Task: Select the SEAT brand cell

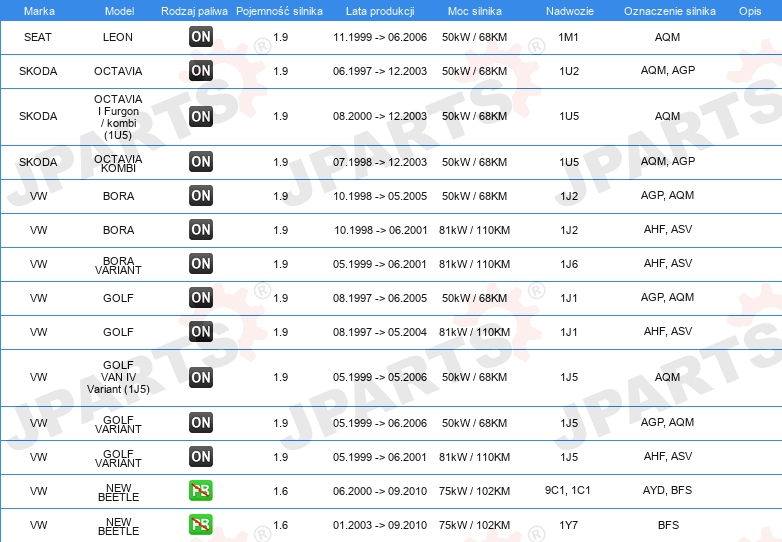Action: click(x=38, y=37)
